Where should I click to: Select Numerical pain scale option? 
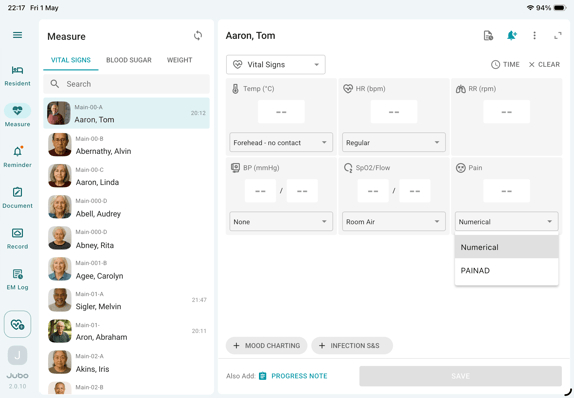507,247
